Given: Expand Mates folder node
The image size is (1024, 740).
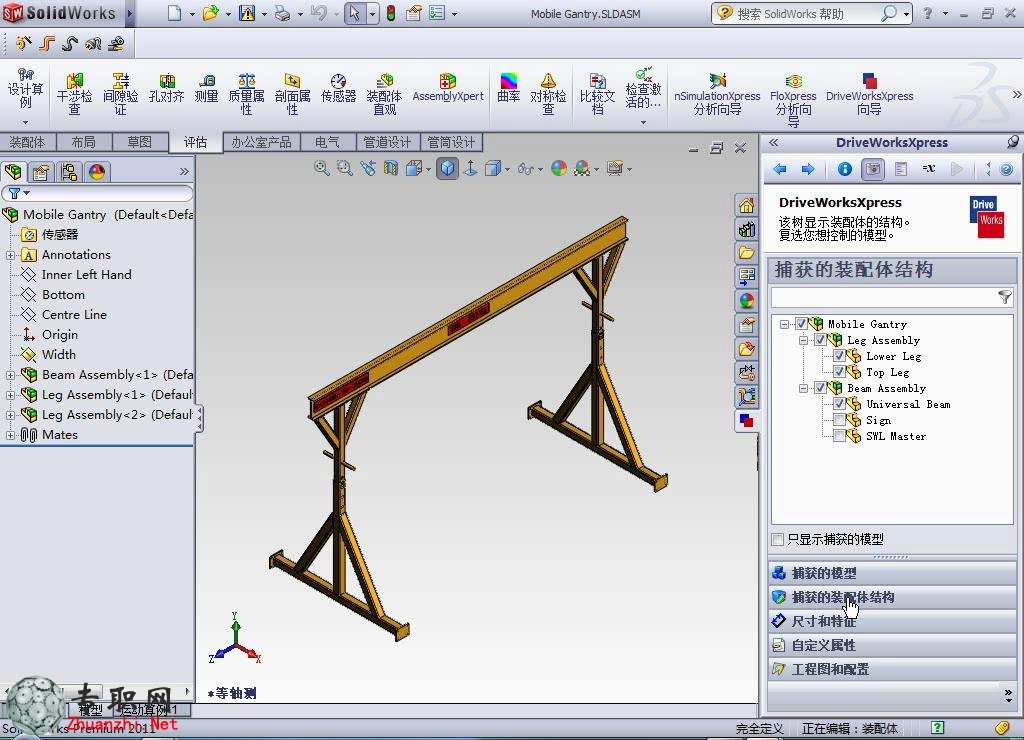Looking at the screenshot, I should click(x=10, y=435).
